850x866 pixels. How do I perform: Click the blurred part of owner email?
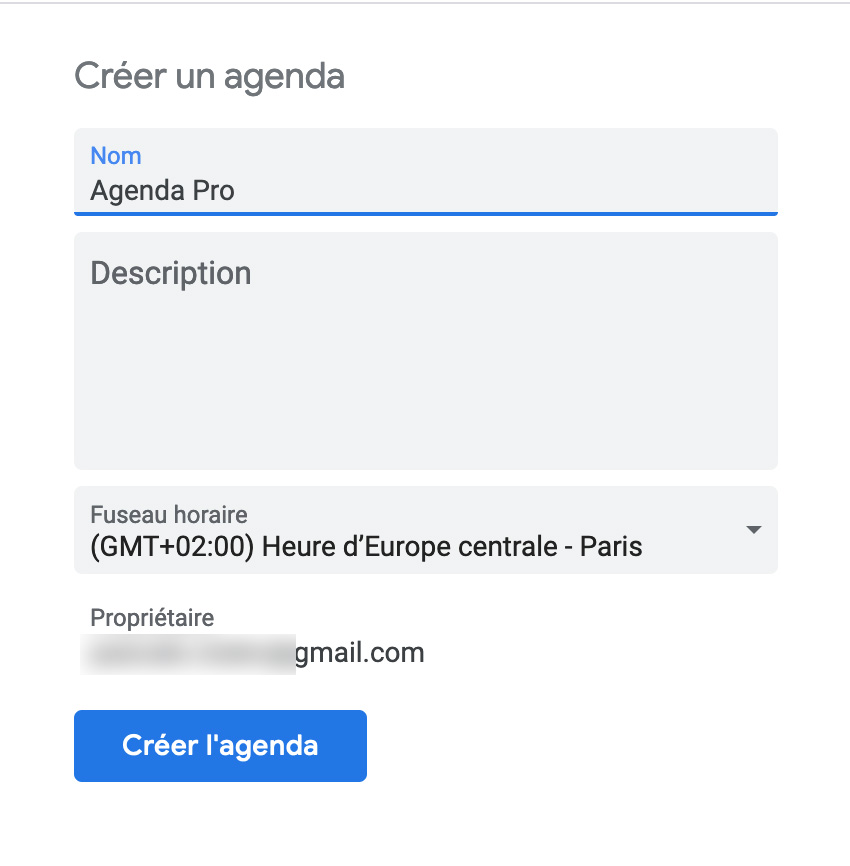(x=190, y=654)
